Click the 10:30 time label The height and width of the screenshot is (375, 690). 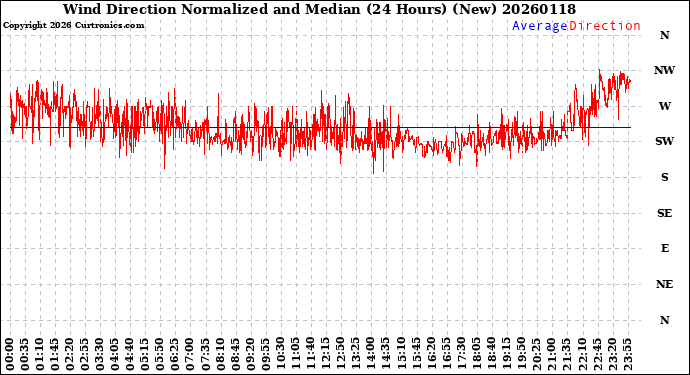coord(280,355)
